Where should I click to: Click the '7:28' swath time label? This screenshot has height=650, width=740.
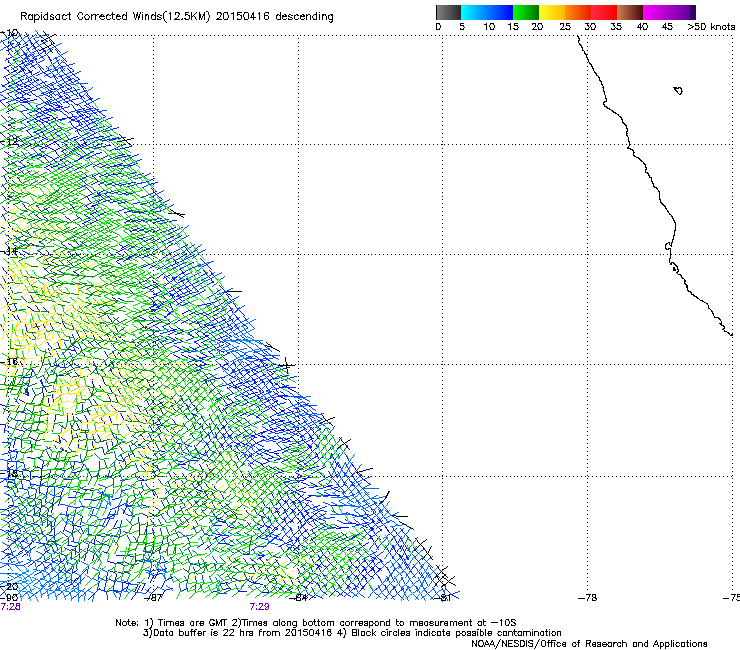10,607
